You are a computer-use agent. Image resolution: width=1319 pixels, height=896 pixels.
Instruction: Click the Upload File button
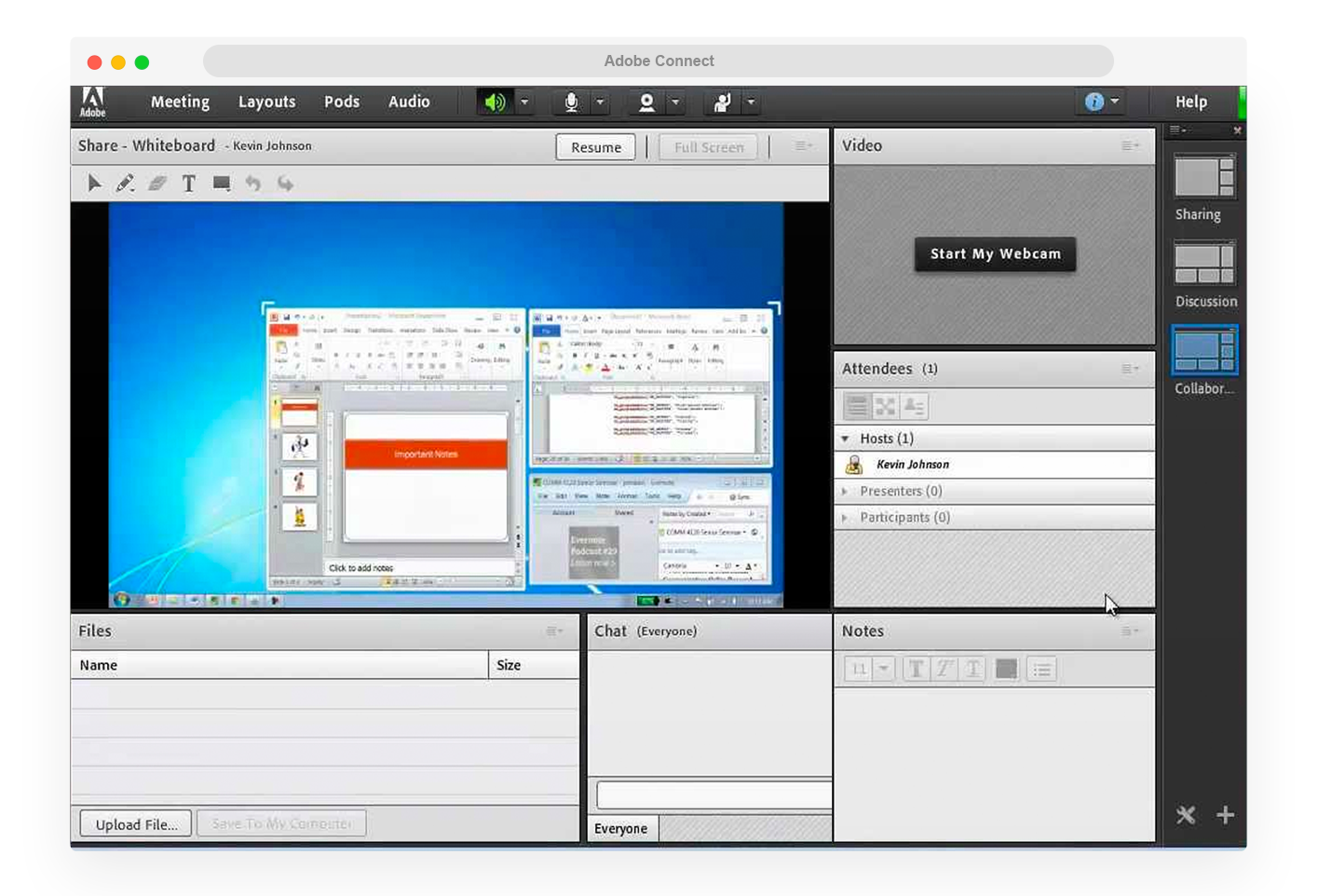click(136, 824)
